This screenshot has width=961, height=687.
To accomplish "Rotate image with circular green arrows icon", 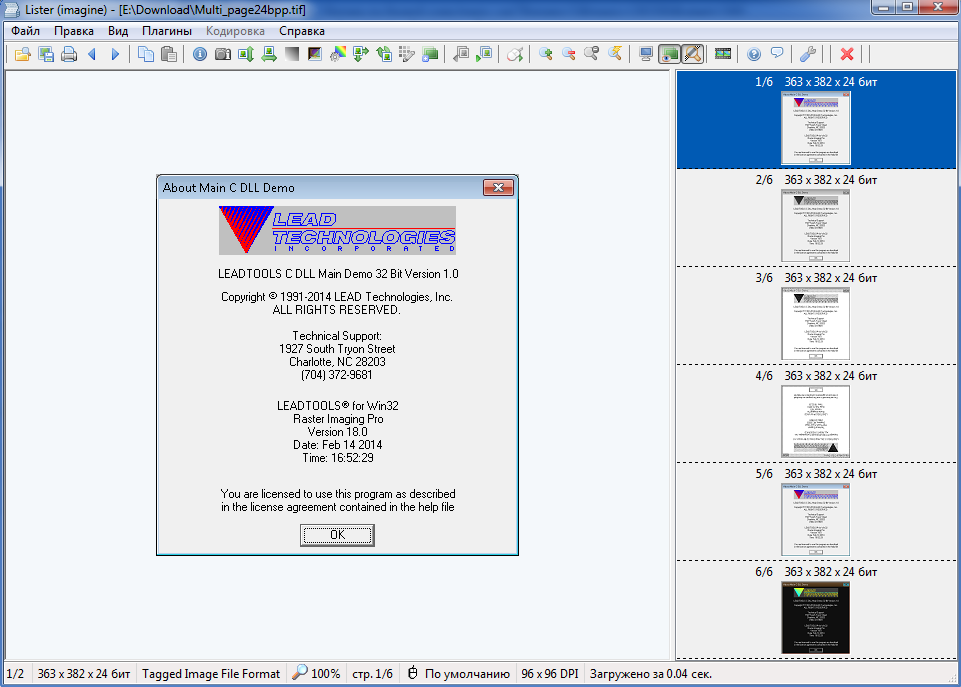I will point(384,55).
